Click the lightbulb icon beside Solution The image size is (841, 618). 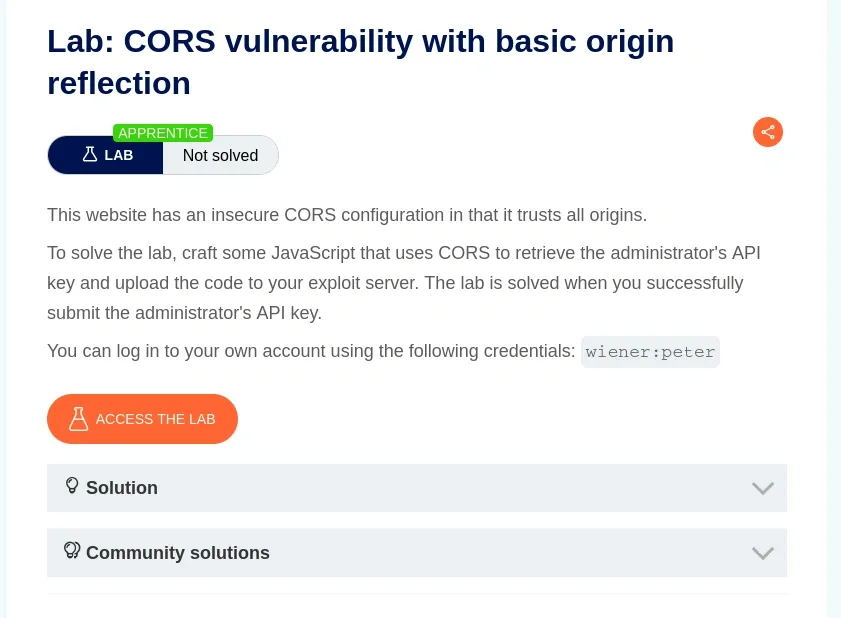[x=72, y=486]
